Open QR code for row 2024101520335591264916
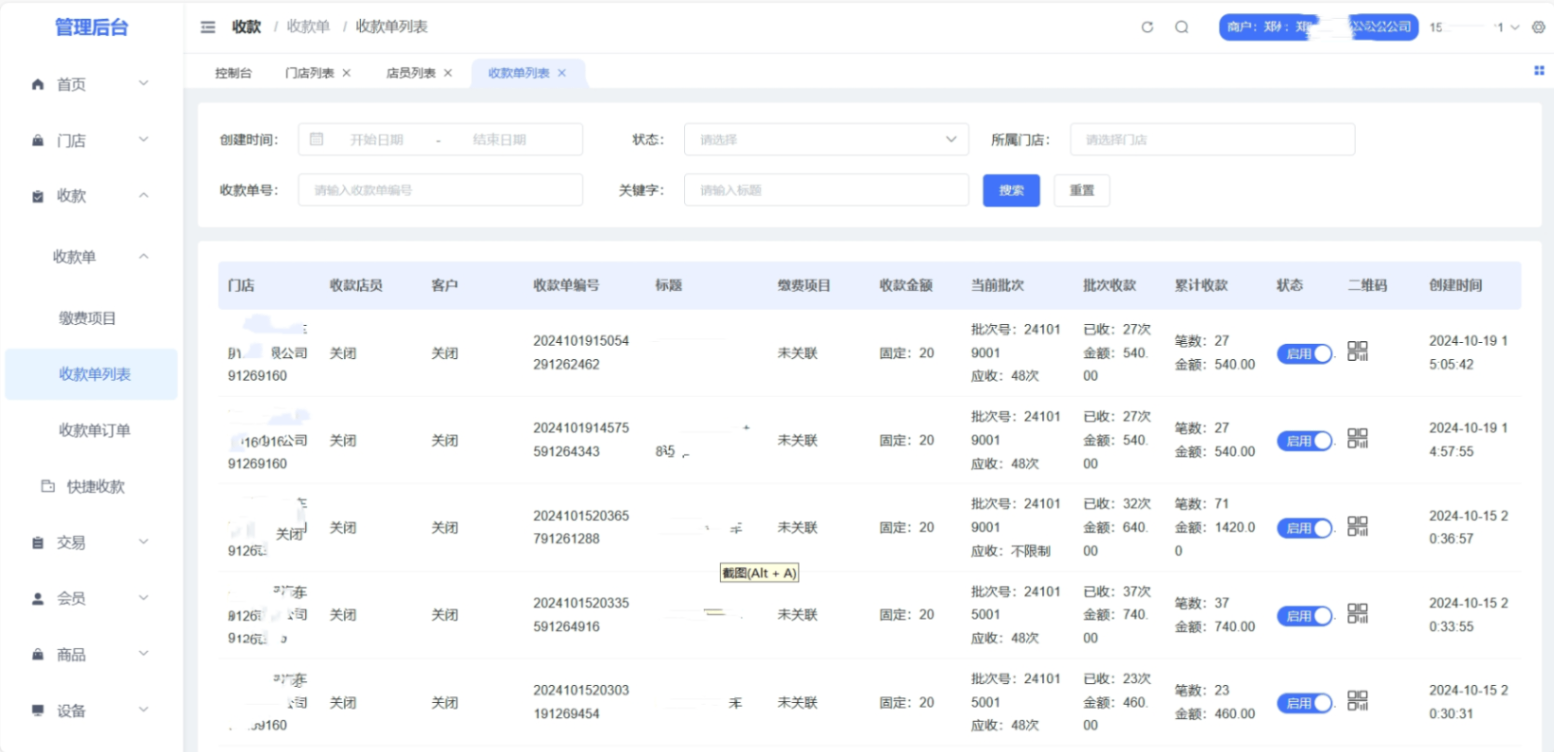The width and height of the screenshot is (1554, 752). tap(1357, 613)
